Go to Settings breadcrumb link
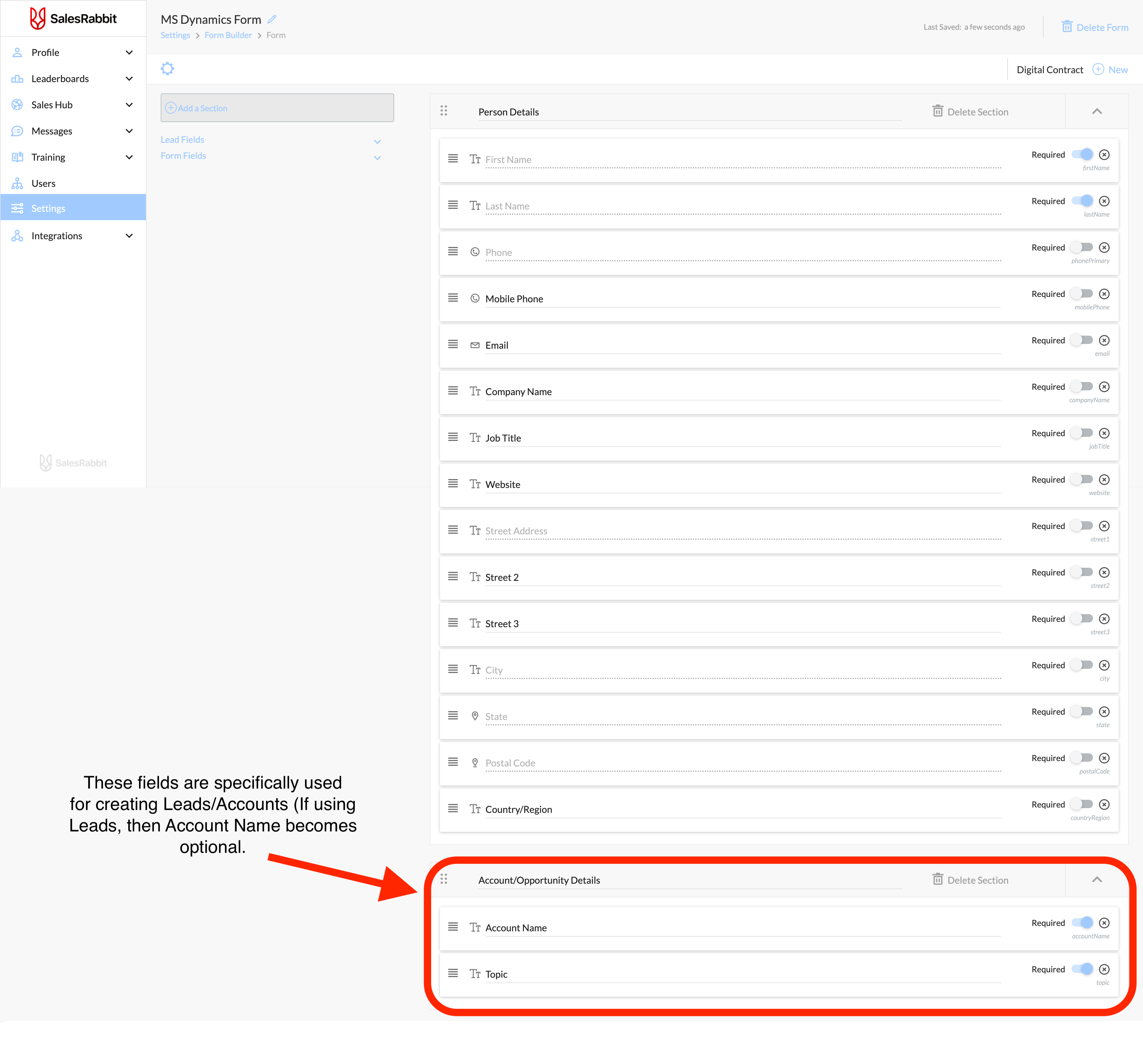This screenshot has height=1064, width=1143. pos(175,35)
